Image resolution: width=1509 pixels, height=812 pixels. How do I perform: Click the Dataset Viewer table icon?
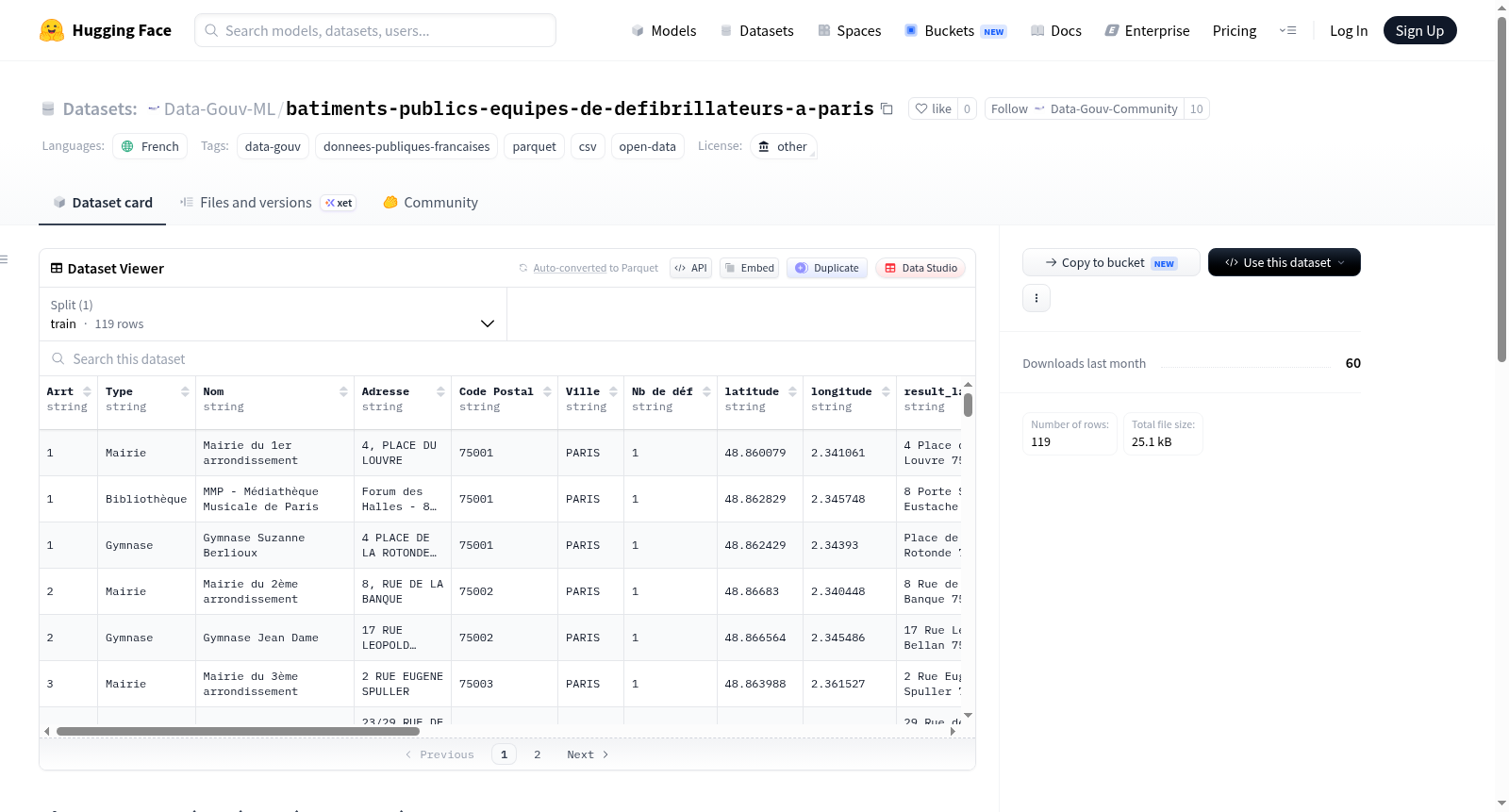[x=57, y=268]
